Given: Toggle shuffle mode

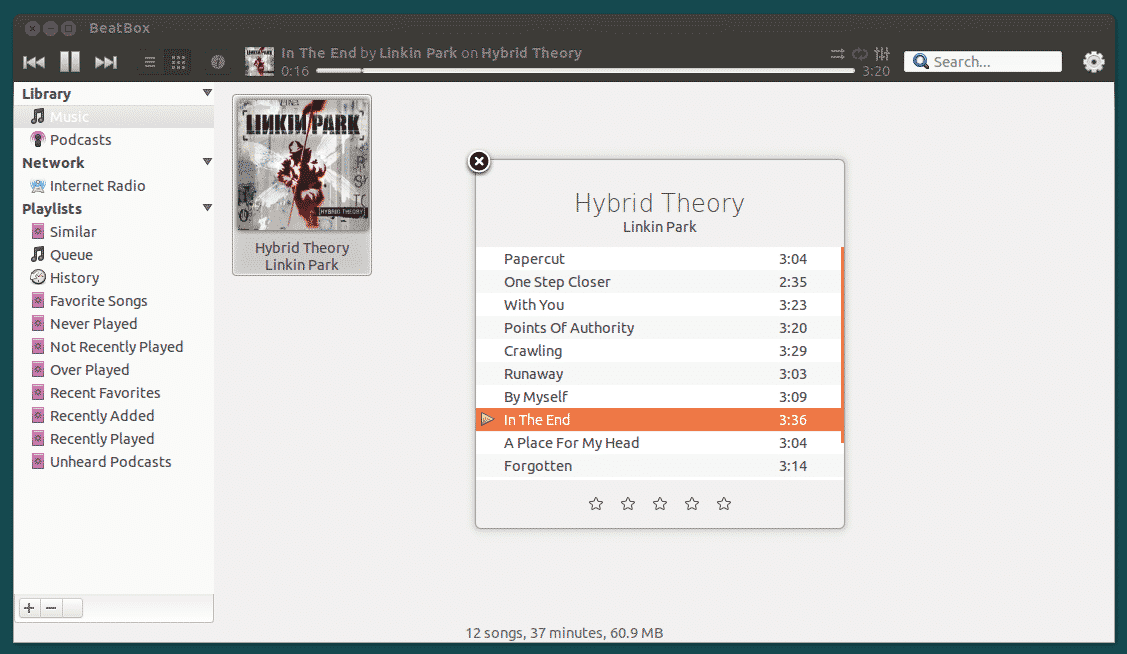Looking at the screenshot, I should 837,54.
